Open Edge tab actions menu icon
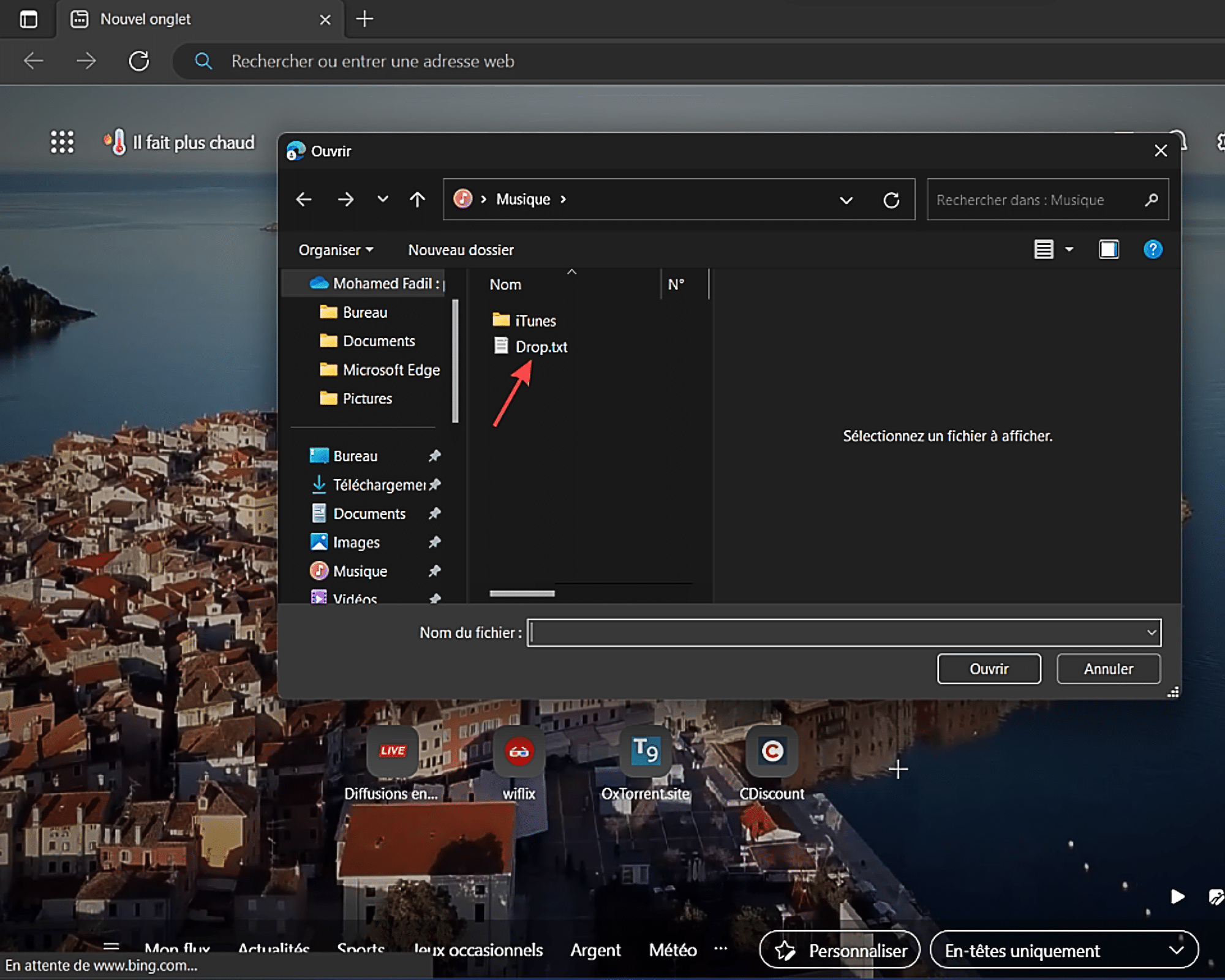Viewport: 1225px width, 980px height. click(28, 19)
